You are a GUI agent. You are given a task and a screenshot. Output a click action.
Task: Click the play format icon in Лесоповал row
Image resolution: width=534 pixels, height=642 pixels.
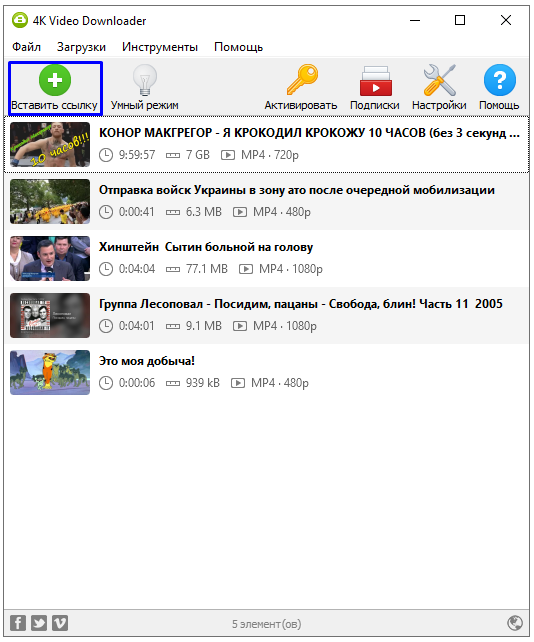pyautogui.click(x=240, y=326)
